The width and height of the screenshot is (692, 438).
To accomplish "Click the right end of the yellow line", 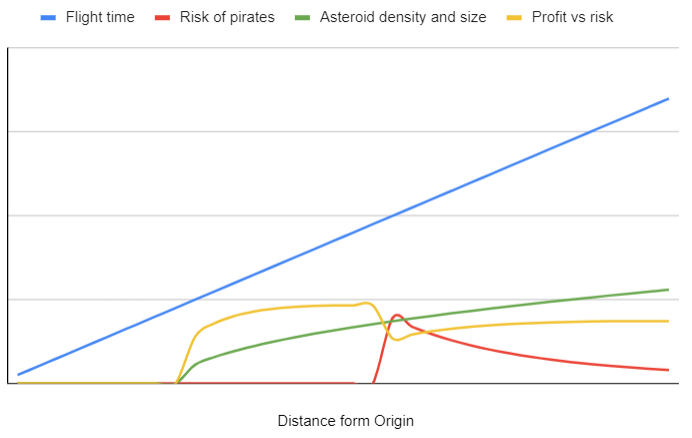I will 668,321.
